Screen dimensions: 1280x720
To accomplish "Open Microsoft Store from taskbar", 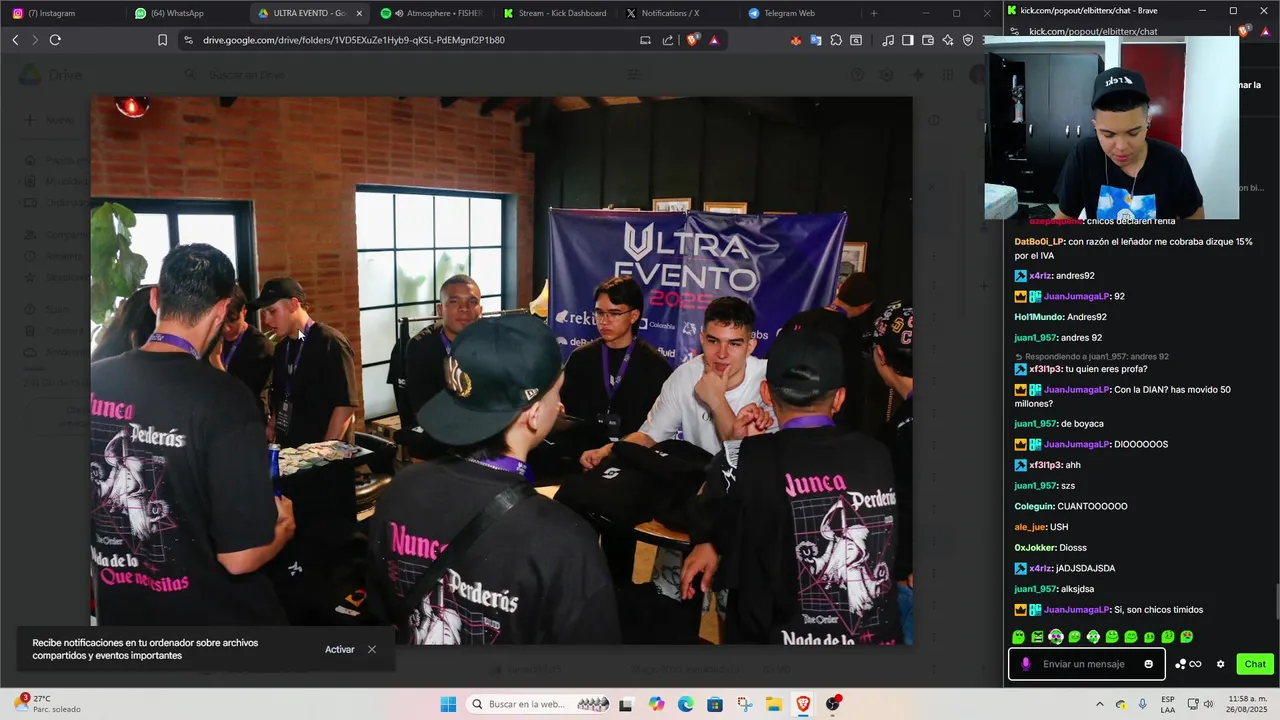I will tap(715, 704).
